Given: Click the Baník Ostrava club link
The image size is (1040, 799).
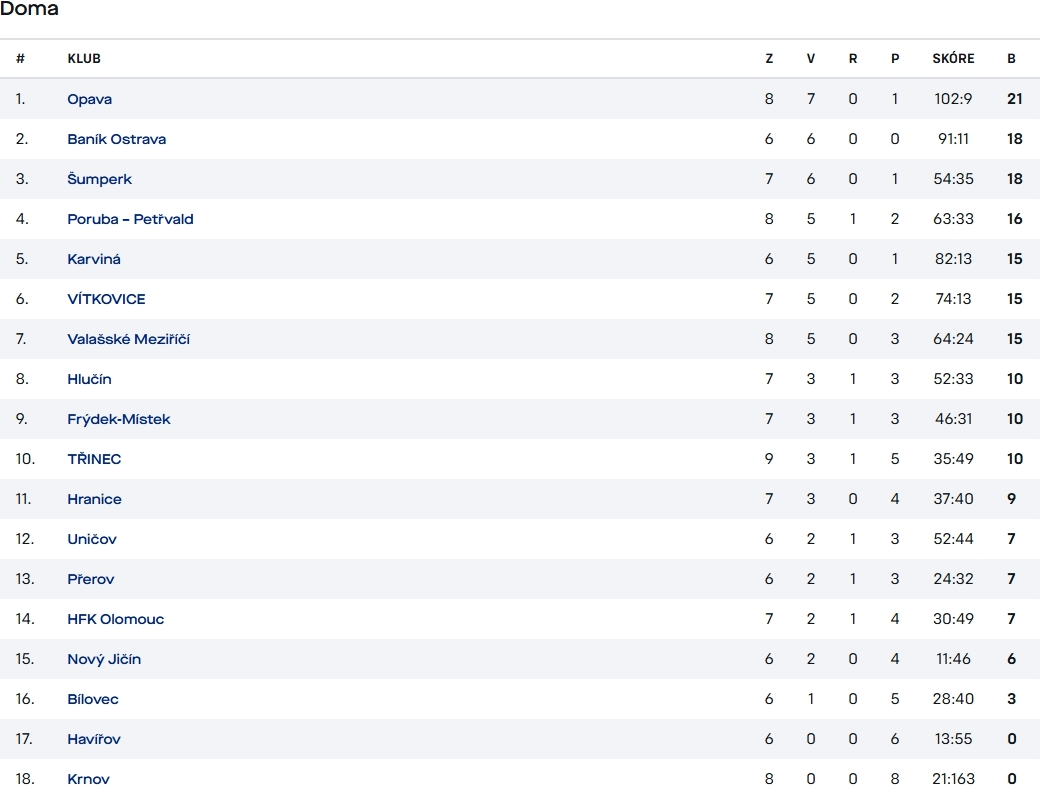Looking at the screenshot, I should pyautogui.click(x=117, y=139).
